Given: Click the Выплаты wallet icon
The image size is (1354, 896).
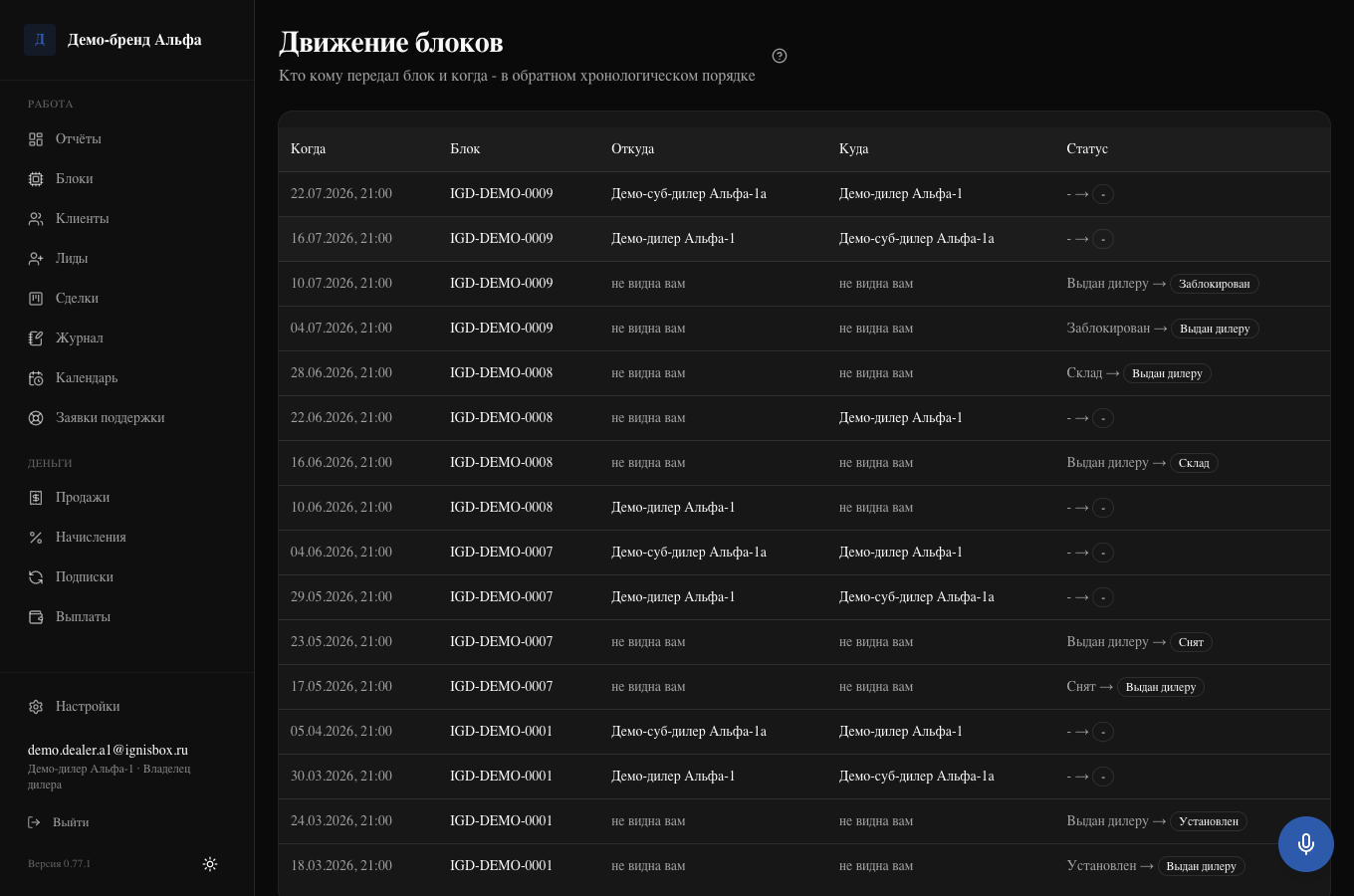Looking at the screenshot, I should coord(36,617).
